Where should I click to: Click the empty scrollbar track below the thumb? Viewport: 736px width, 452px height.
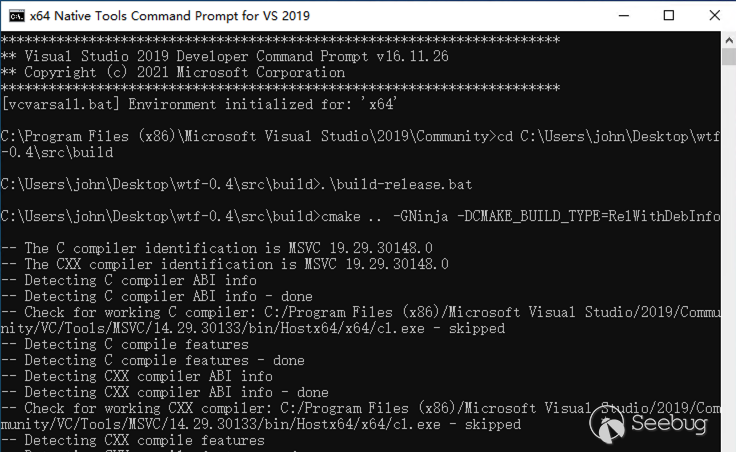(x=729, y=258)
